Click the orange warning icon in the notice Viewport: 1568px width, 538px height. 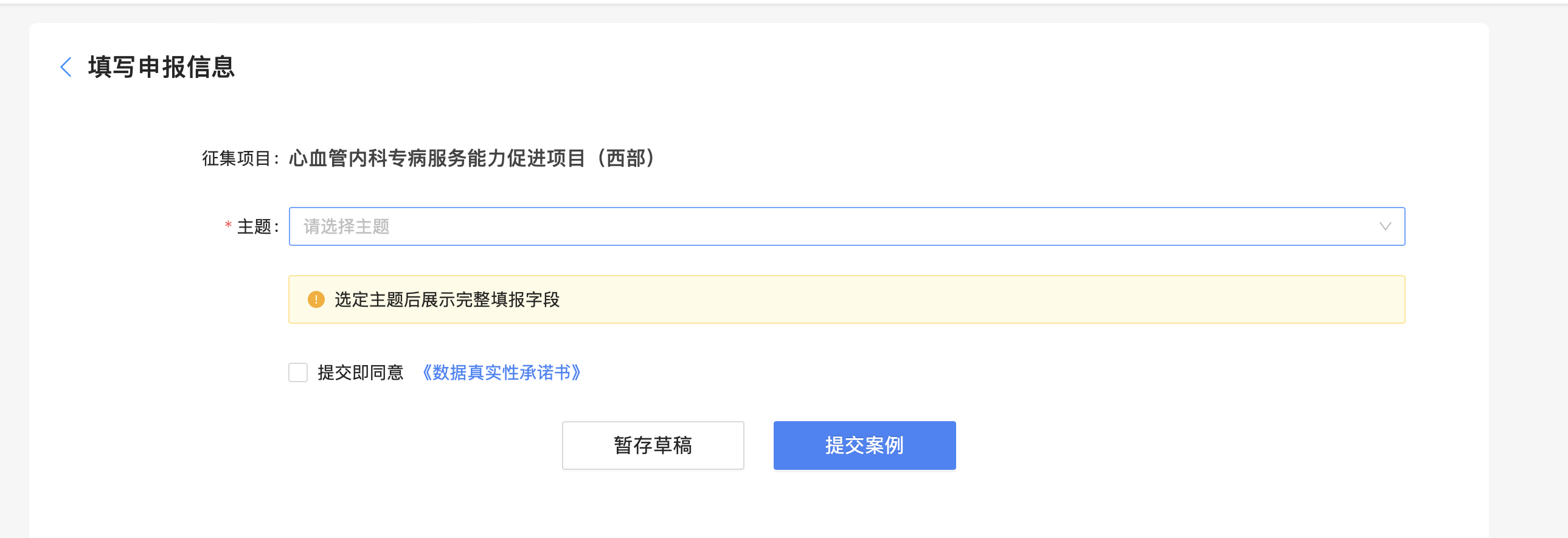coord(316,299)
